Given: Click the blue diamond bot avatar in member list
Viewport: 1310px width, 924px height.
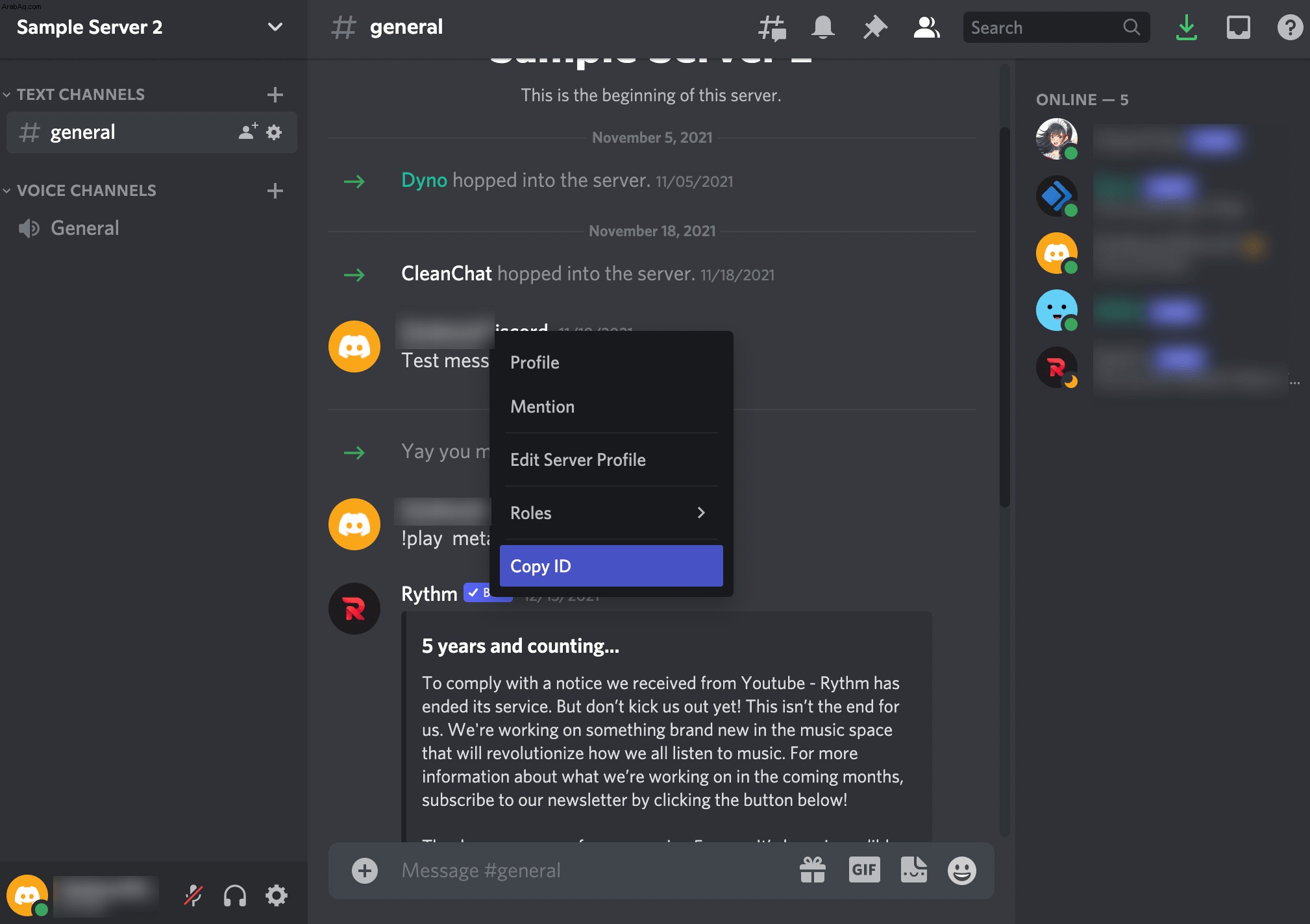Looking at the screenshot, I should coord(1057,196).
